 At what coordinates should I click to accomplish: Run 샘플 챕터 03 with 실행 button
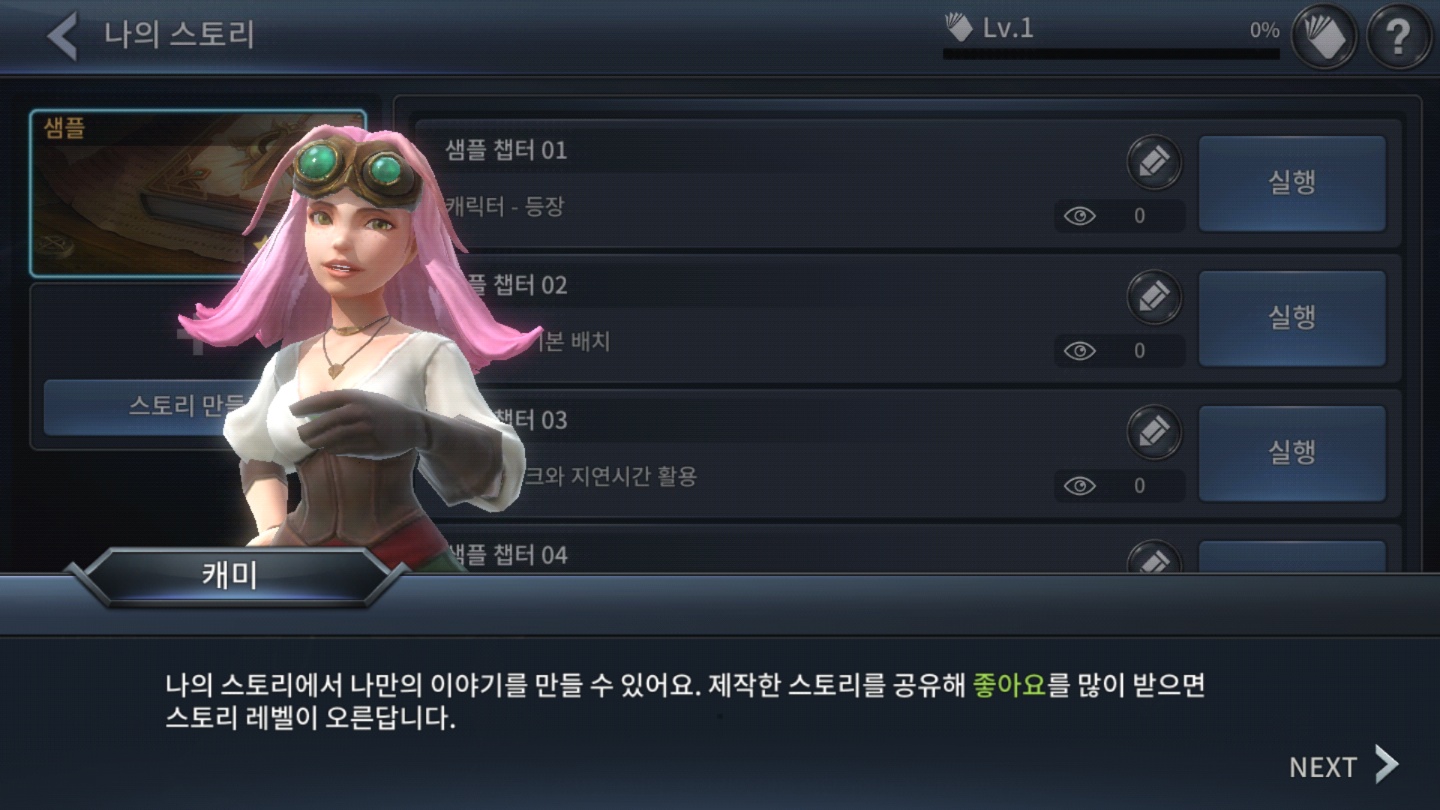coord(1292,453)
